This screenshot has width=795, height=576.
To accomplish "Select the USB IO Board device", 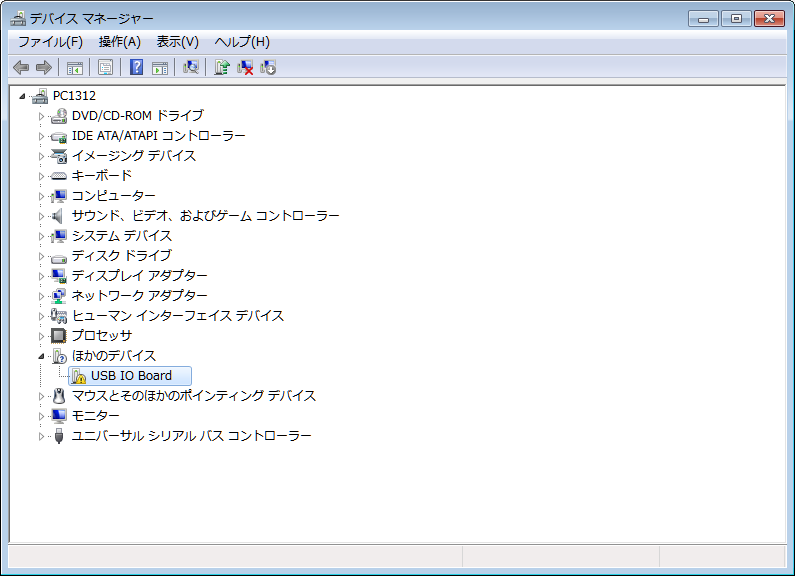I will [x=131, y=376].
